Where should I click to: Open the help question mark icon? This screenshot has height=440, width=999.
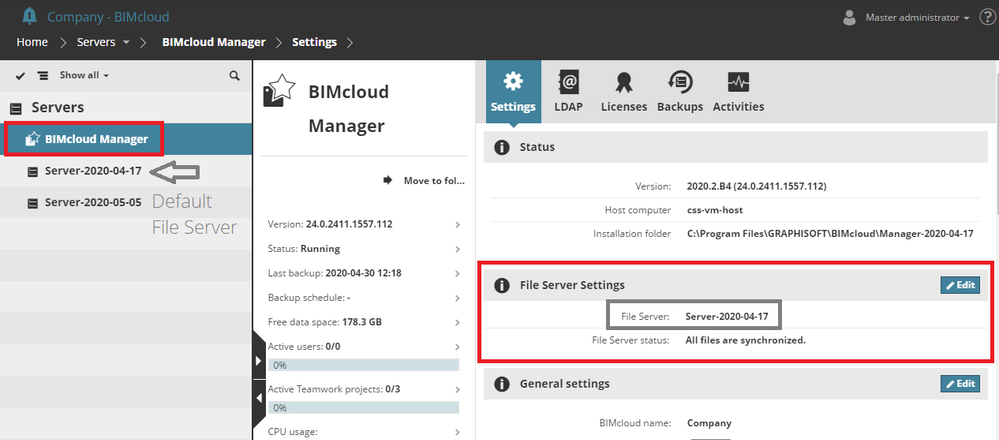tap(986, 17)
